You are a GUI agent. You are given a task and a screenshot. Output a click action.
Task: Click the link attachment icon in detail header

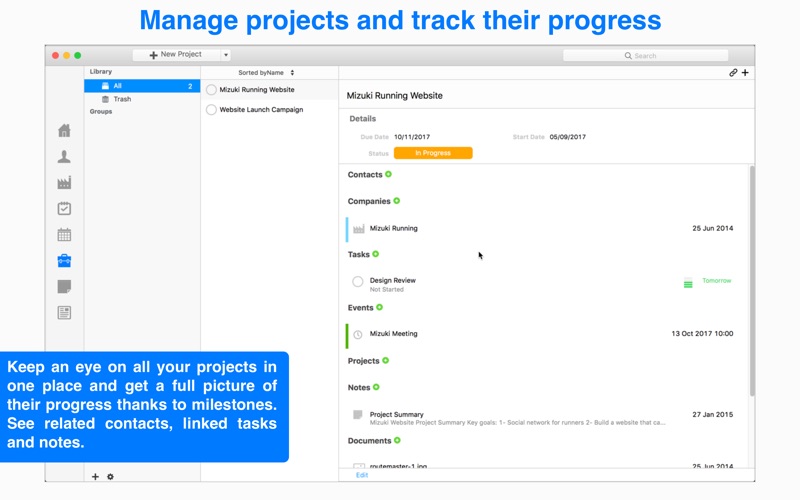click(x=733, y=72)
